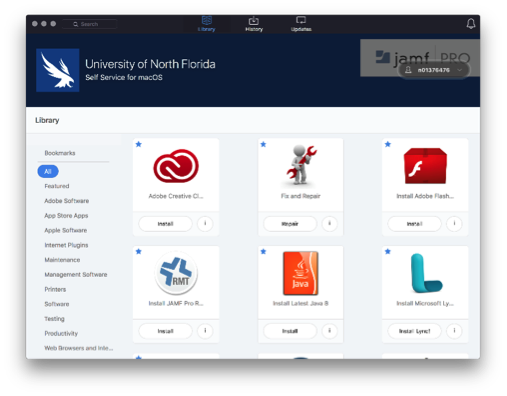Show info for Install Latest Java 8
Image resolution: width=507 pixels, height=396 pixels.
click(x=329, y=331)
